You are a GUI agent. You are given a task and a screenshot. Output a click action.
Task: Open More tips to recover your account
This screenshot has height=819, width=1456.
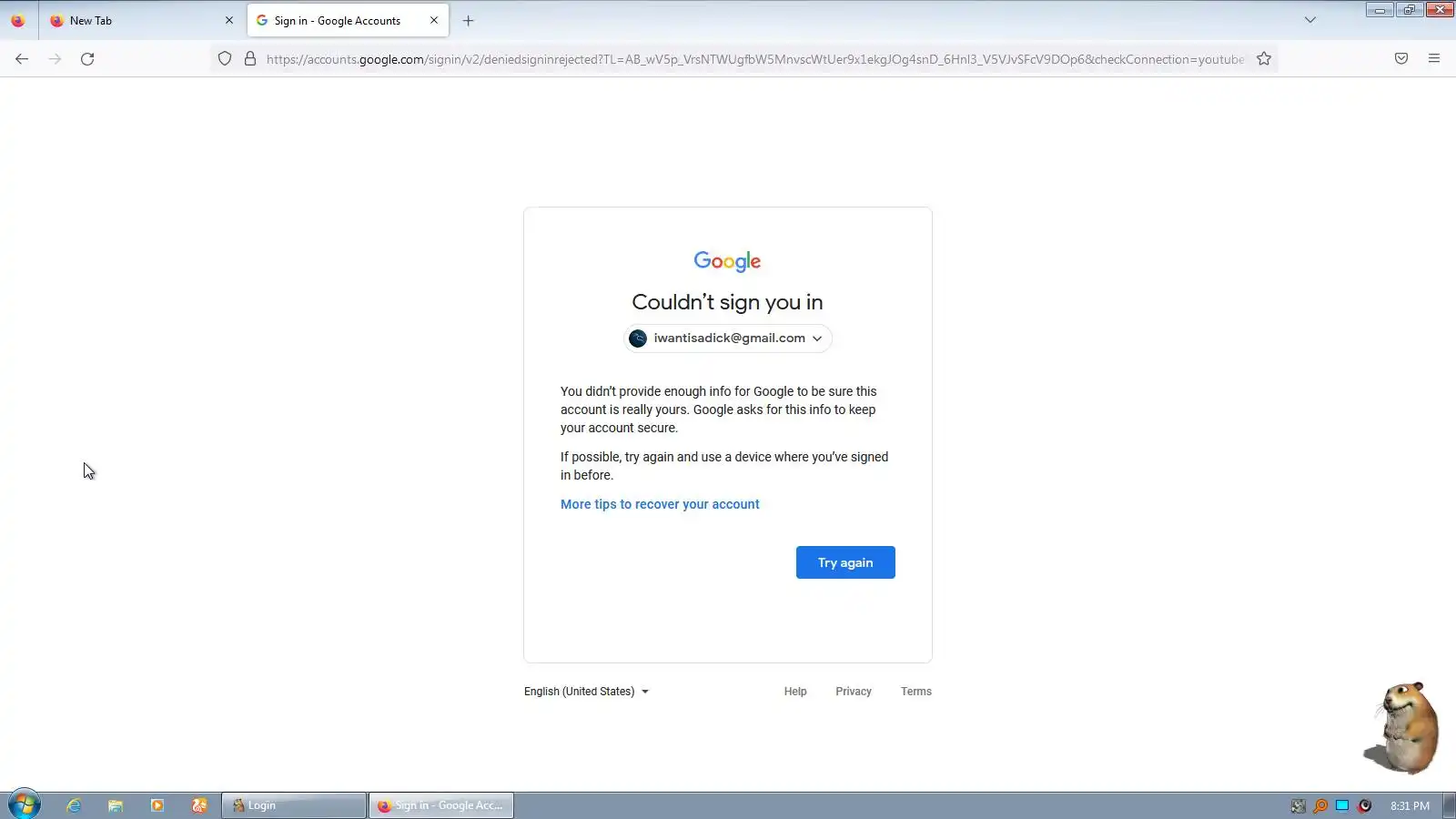click(660, 504)
